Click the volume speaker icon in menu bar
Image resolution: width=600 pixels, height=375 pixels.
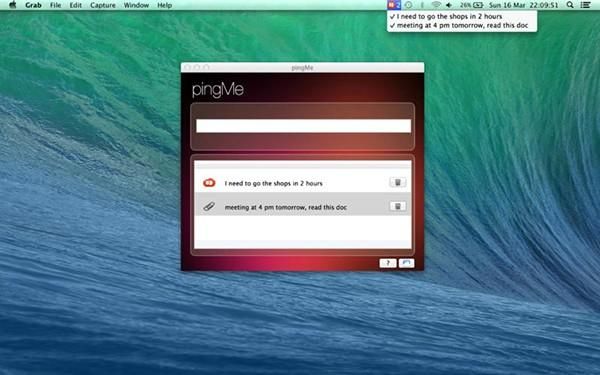(449, 5)
